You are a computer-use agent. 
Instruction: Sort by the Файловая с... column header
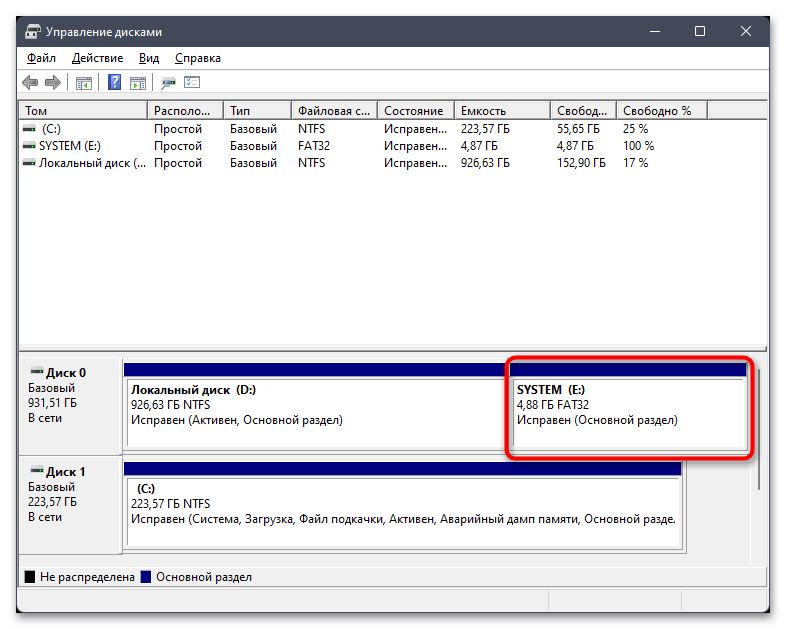pyautogui.click(x=334, y=111)
